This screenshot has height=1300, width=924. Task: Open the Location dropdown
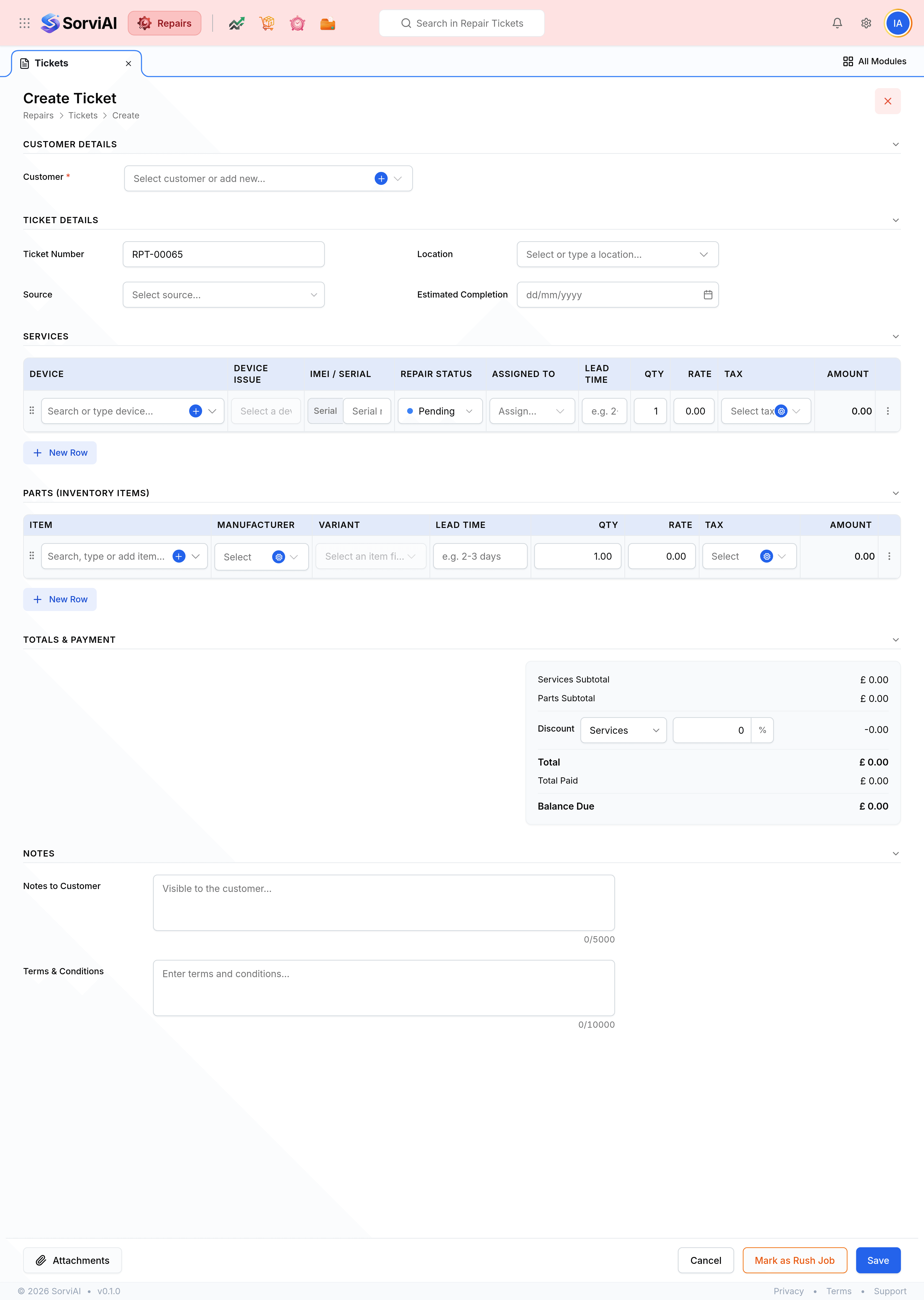coord(617,254)
